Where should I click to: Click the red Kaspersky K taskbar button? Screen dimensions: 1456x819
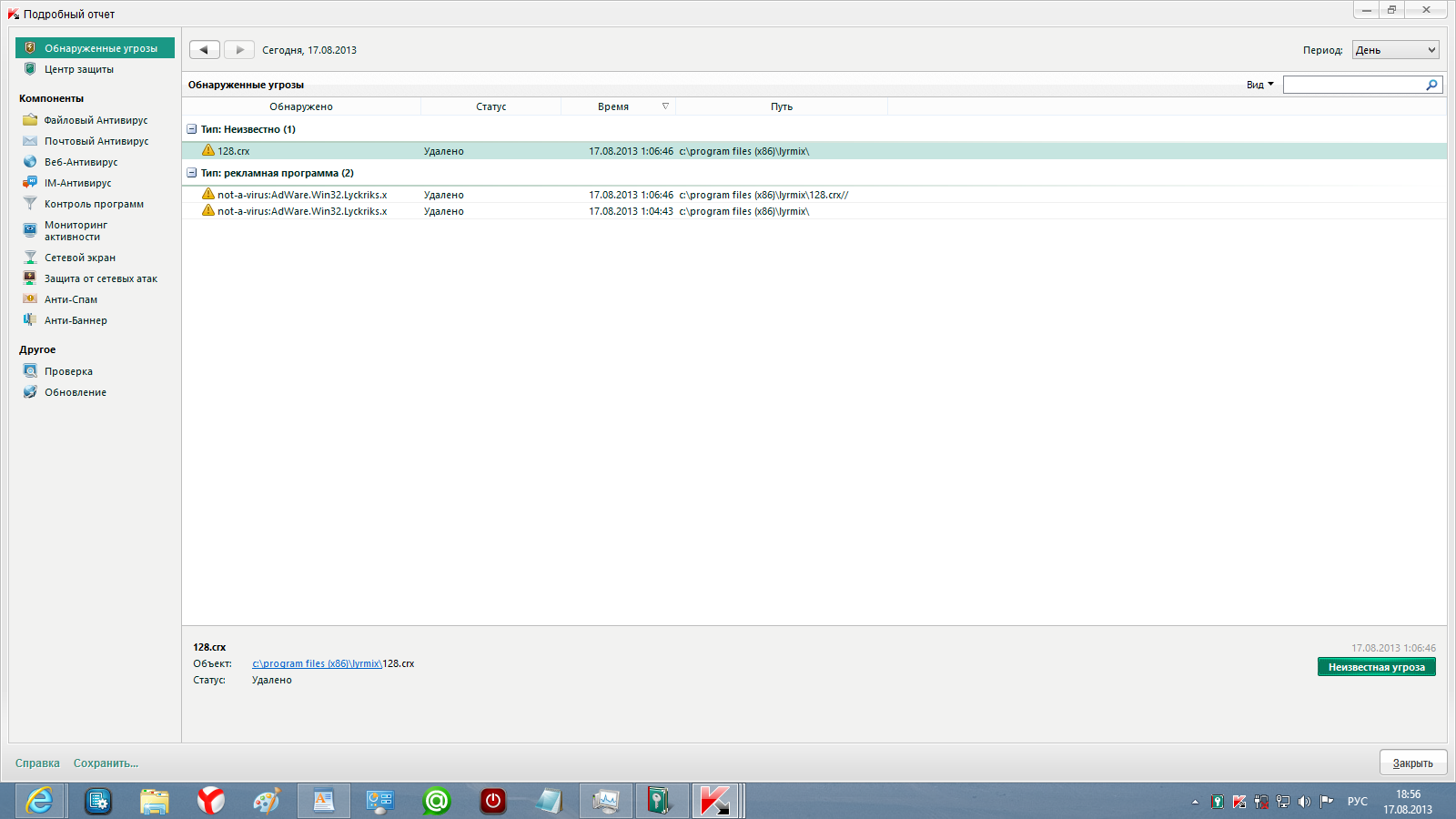(x=715, y=801)
